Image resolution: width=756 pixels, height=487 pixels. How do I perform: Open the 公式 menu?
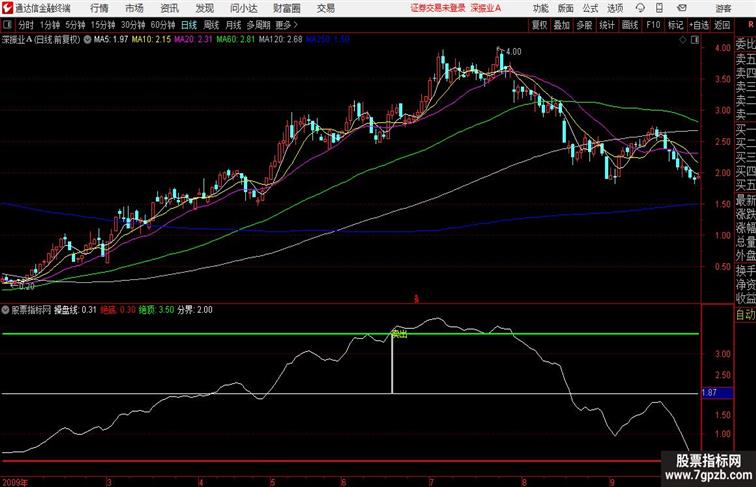pos(590,8)
